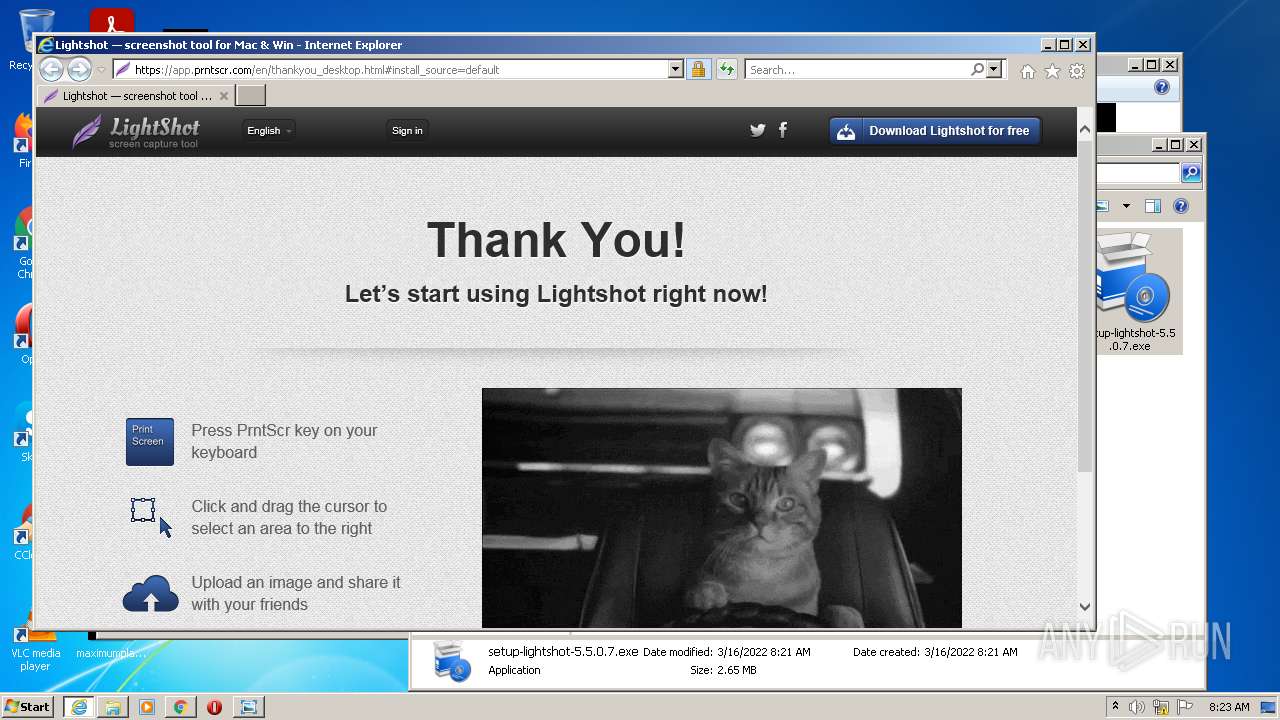Expand the address bar URL dropdown arrow
Screen dimensions: 1280x720
pyautogui.click(x=675, y=69)
